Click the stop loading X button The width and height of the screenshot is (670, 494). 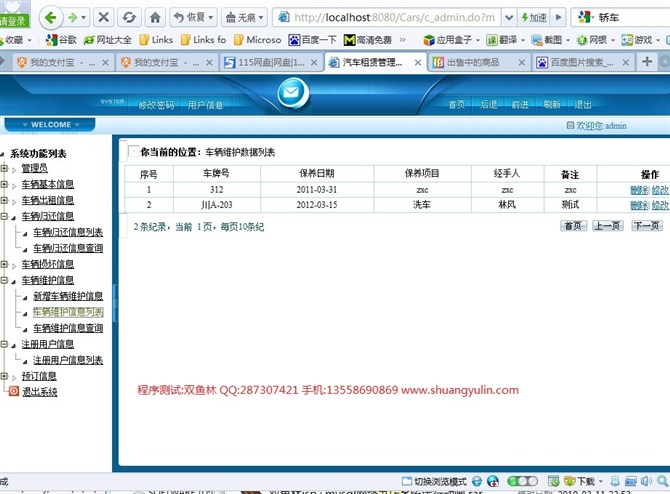click(x=103, y=18)
